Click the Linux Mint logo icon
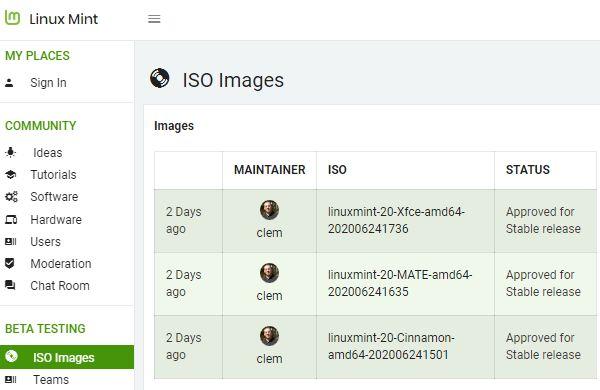The image size is (600, 390). pyautogui.click(x=12, y=18)
